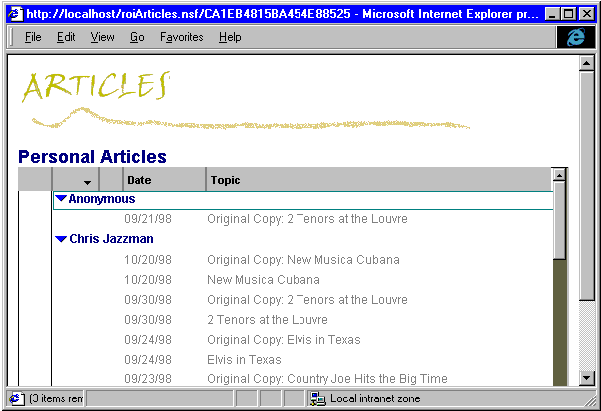Click the Internet Explorer logo icon

(575, 37)
